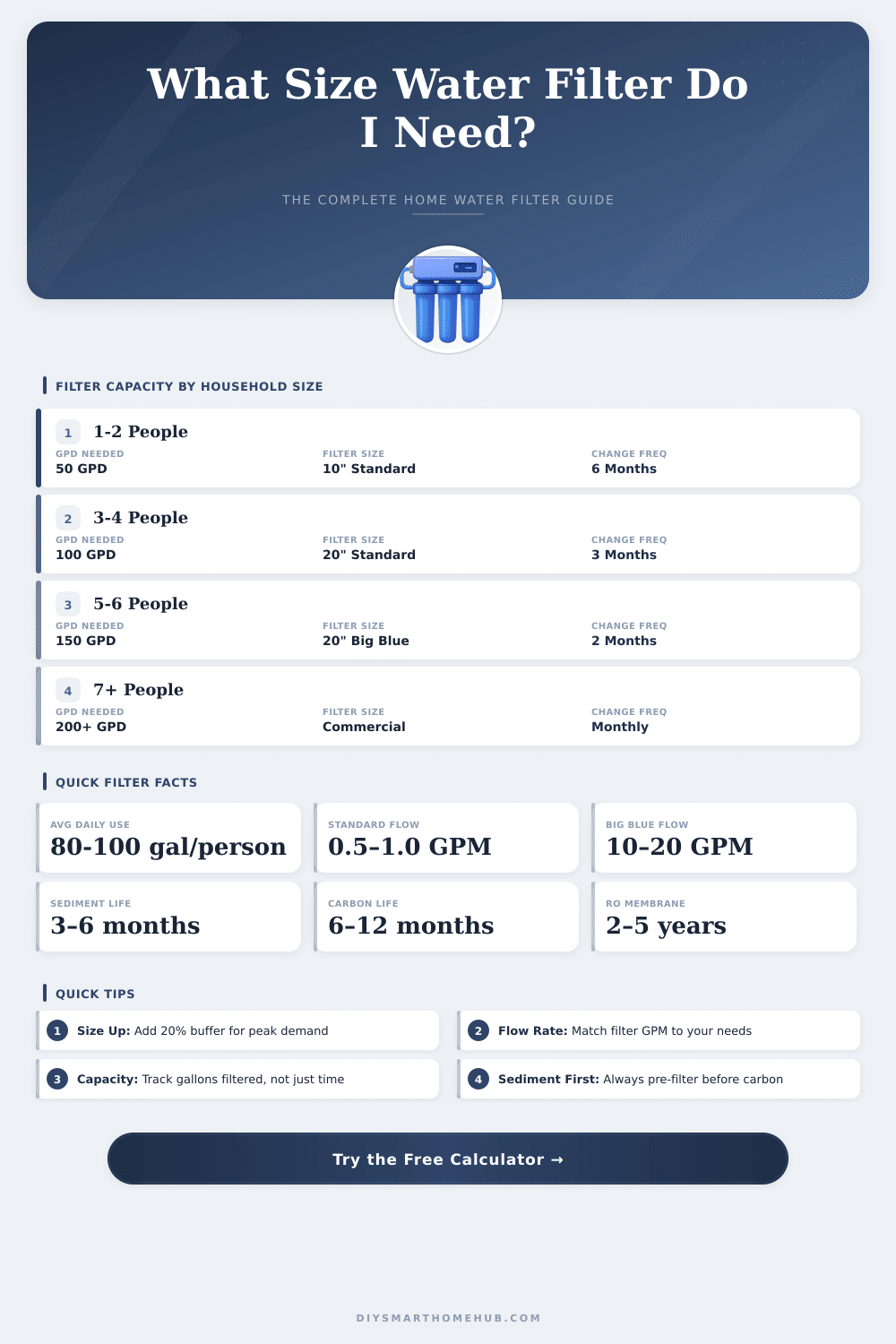Click number badge 3 beside 5-6 People

[68, 604]
